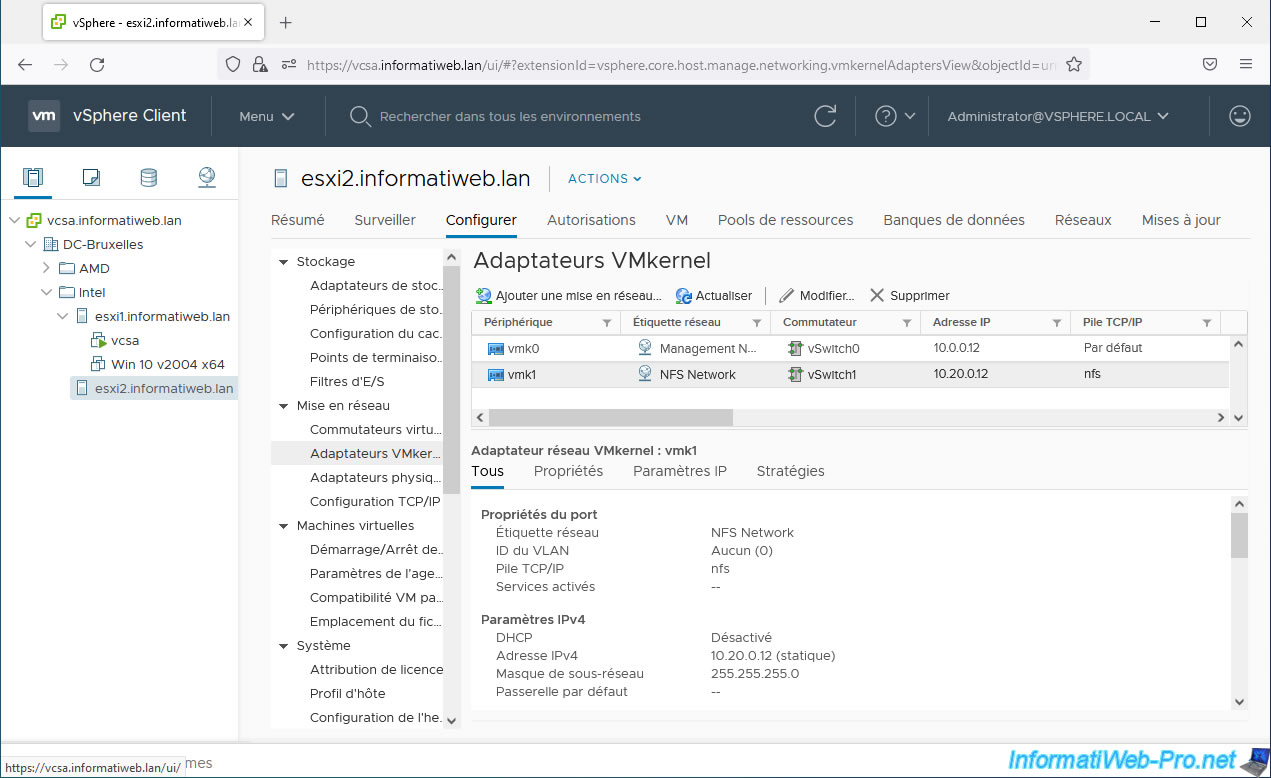Viewport: 1271px width, 778px height.
Task: Open the VMs and Templates inventory icon
Action: tap(91, 178)
